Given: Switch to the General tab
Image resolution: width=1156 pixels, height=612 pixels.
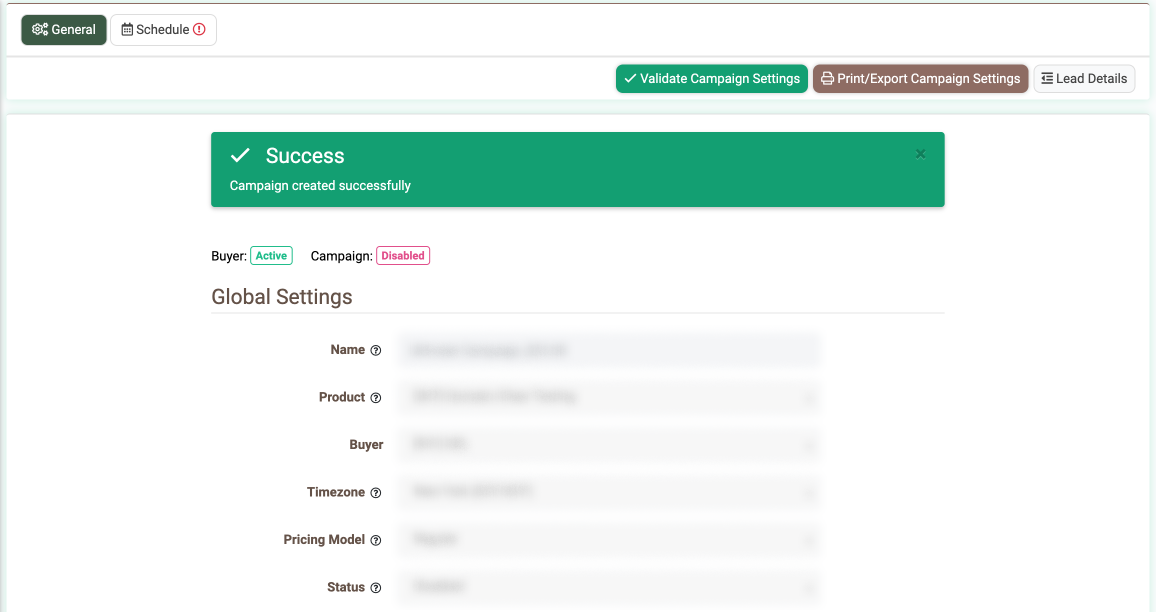Looking at the screenshot, I should [64, 30].
